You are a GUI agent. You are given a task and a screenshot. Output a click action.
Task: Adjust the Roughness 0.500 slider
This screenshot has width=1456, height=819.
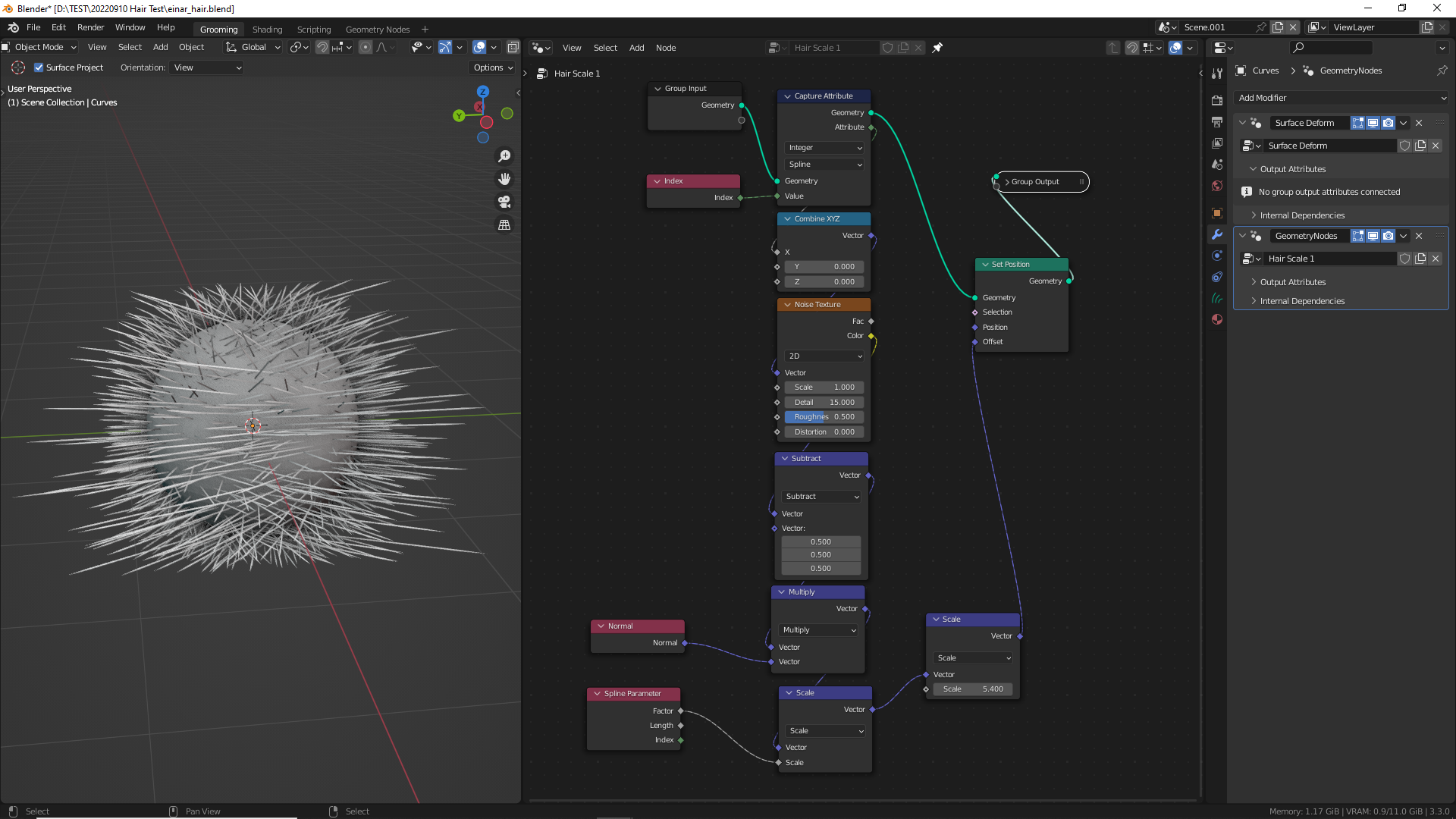coord(824,417)
